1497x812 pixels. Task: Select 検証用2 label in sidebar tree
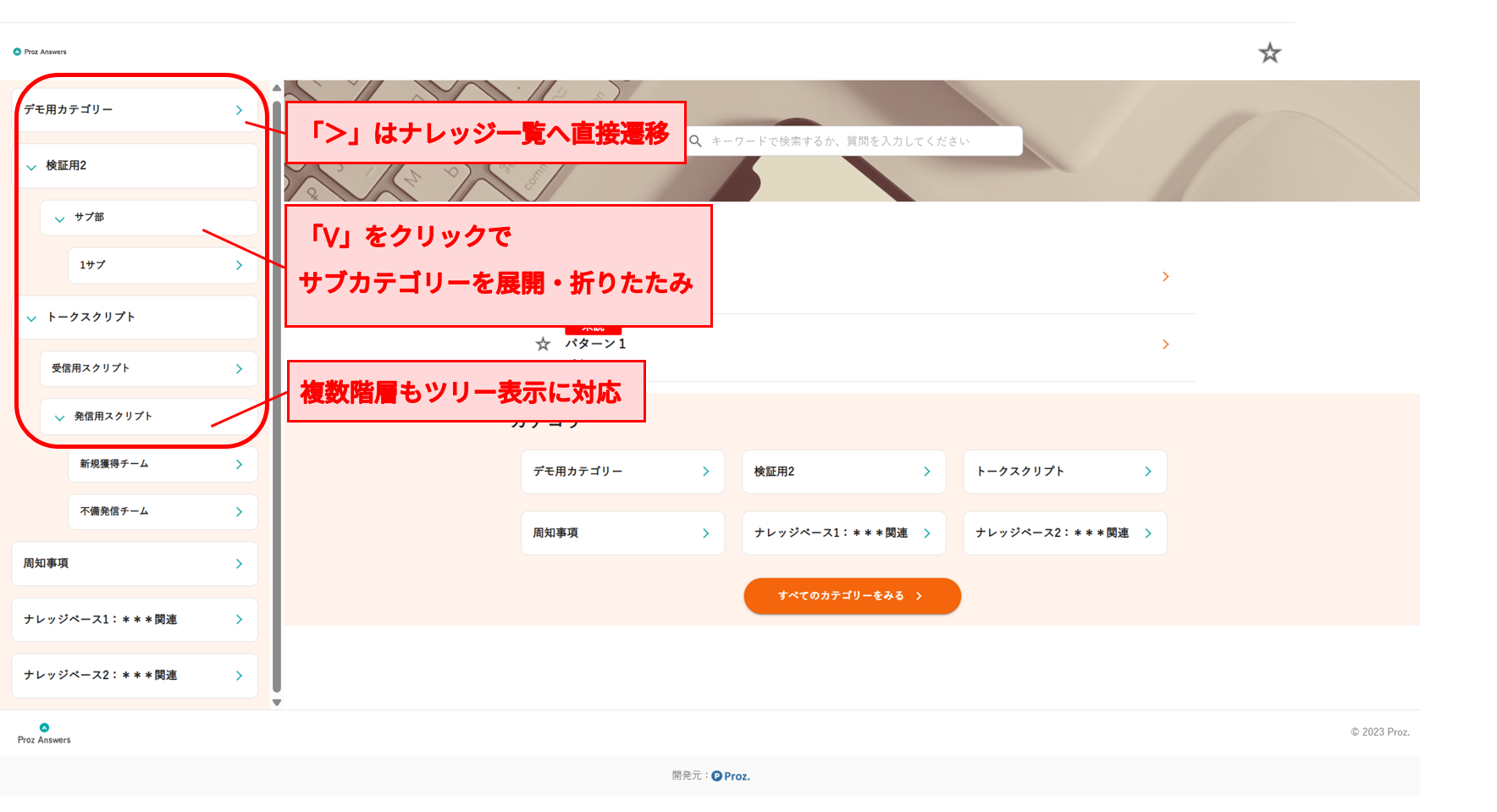tap(66, 165)
